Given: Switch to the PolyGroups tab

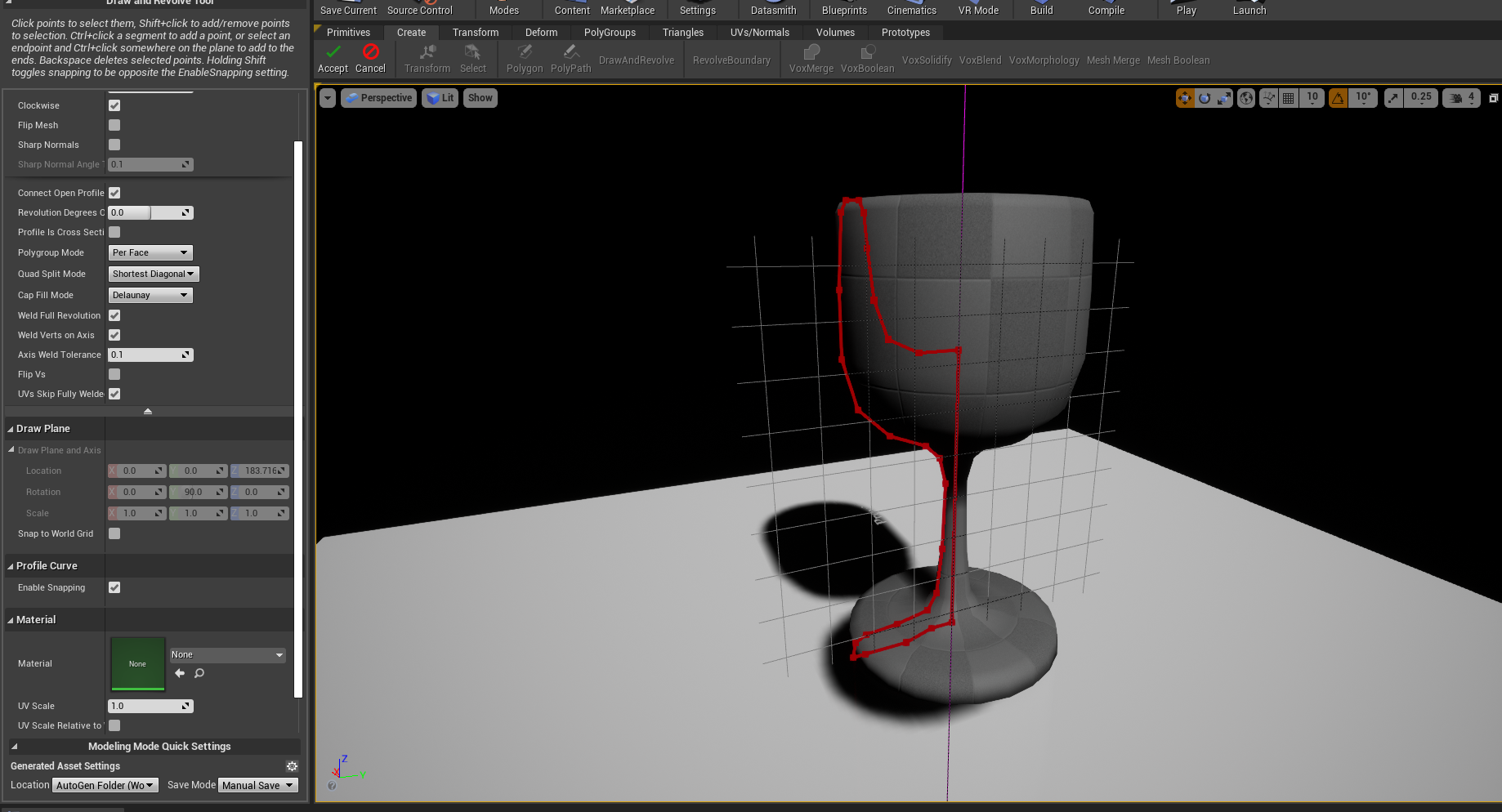Looking at the screenshot, I should tap(610, 33).
